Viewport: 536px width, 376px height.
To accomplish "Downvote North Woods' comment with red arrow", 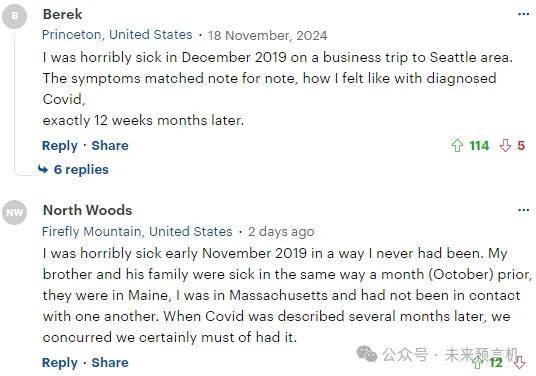I will tap(520, 362).
